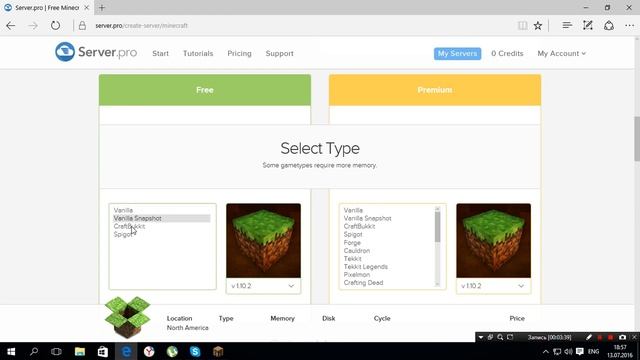Click the recorder camera snapshot icon

622,337
